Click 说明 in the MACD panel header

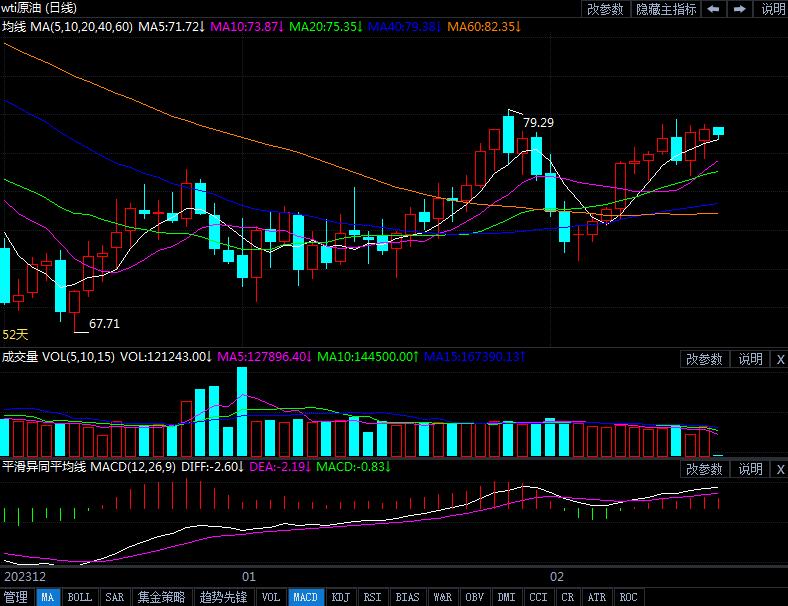pyautogui.click(x=750, y=469)
